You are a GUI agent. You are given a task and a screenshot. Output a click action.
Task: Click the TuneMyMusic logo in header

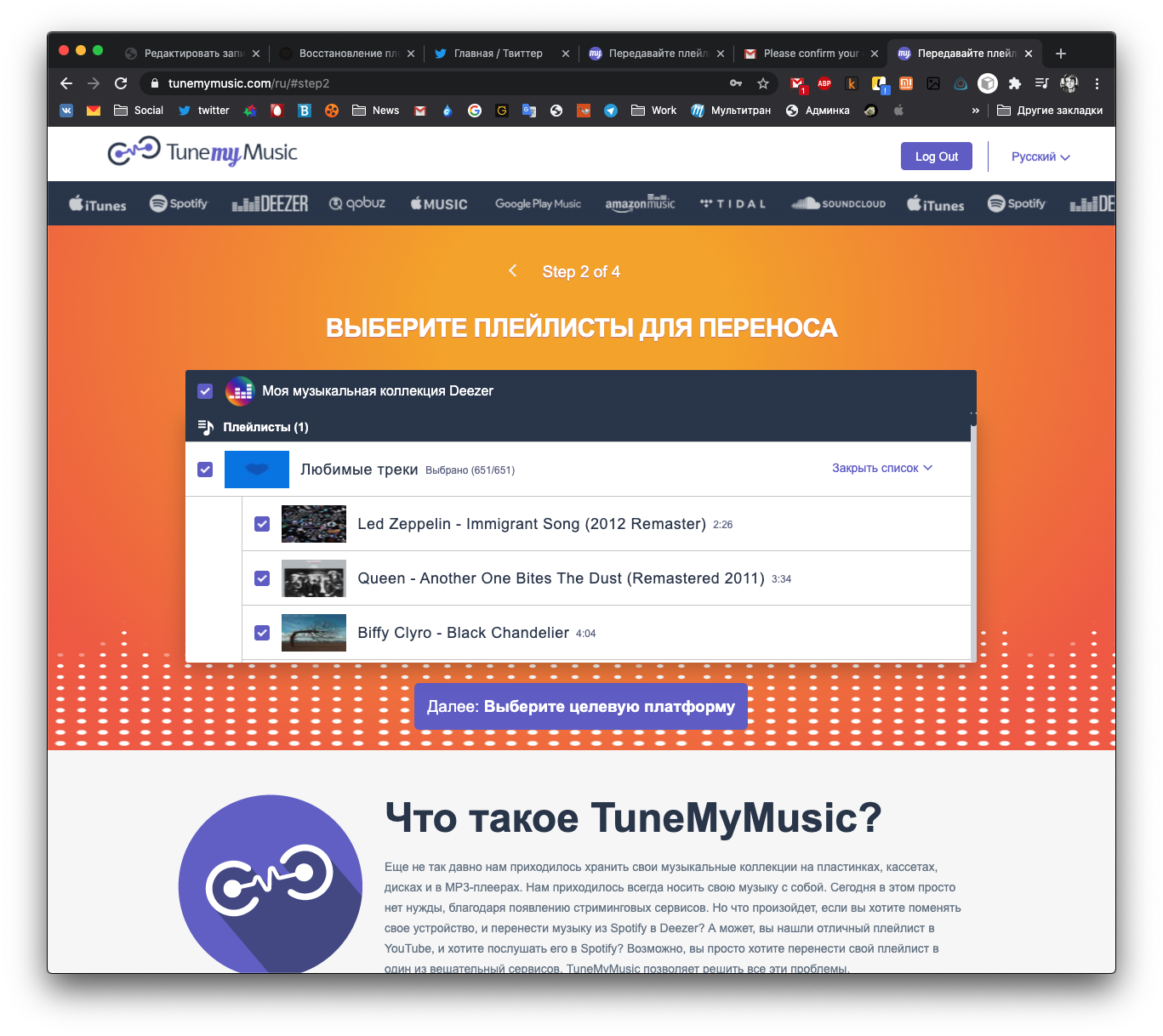(202, 152)
